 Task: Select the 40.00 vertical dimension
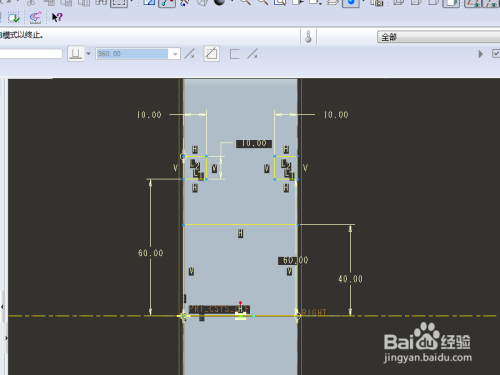point(350,279)
